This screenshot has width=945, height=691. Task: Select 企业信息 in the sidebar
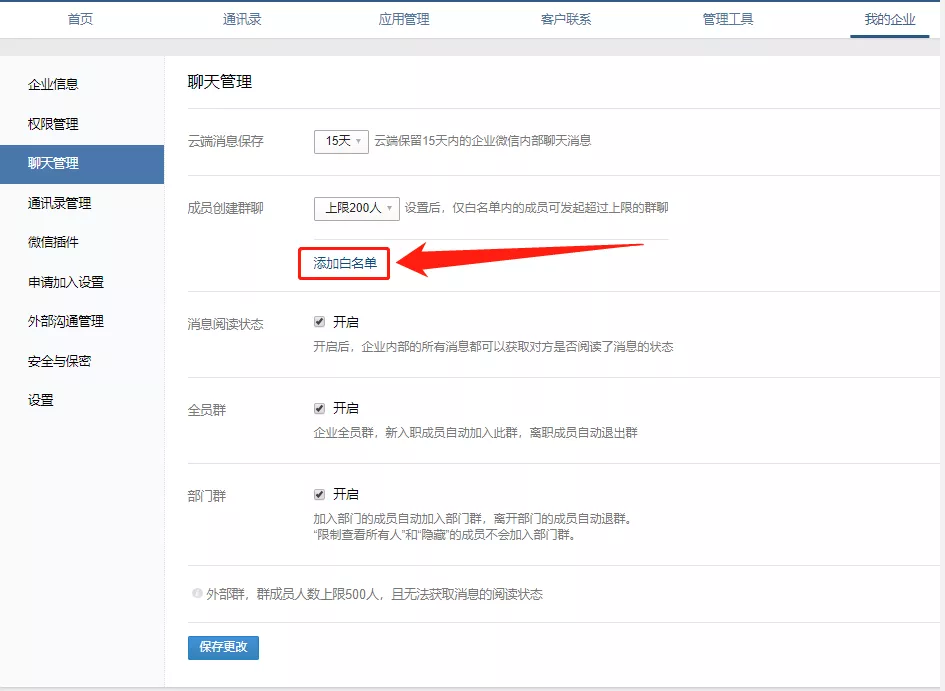pos(52,84)
